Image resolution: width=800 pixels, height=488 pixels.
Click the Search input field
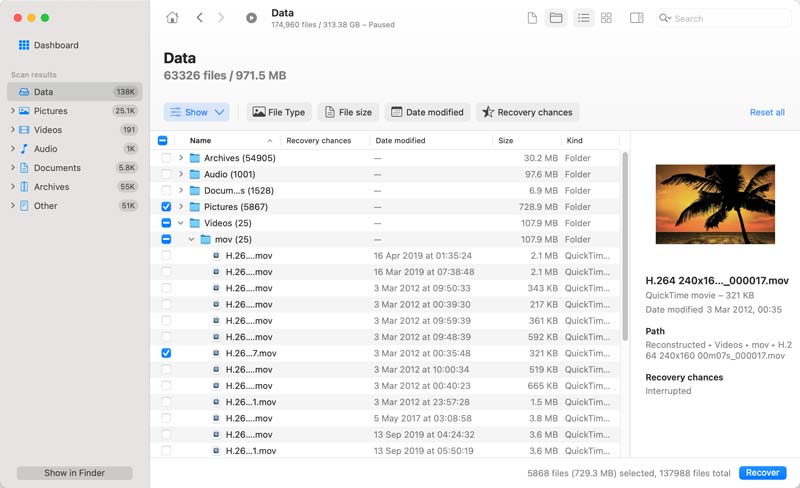[724, 18]
